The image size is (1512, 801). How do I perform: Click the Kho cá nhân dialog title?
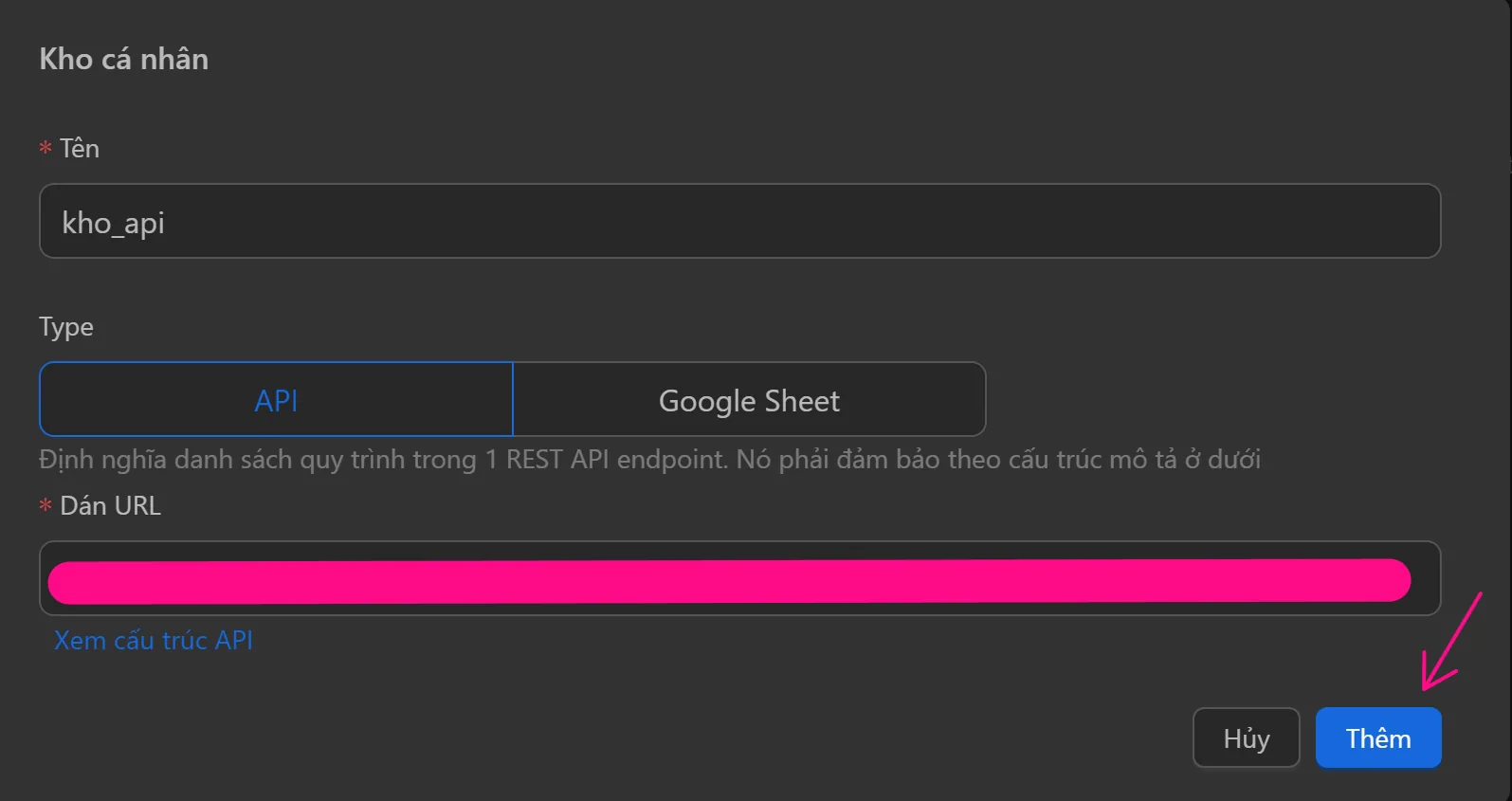click(x=123, y=59)
